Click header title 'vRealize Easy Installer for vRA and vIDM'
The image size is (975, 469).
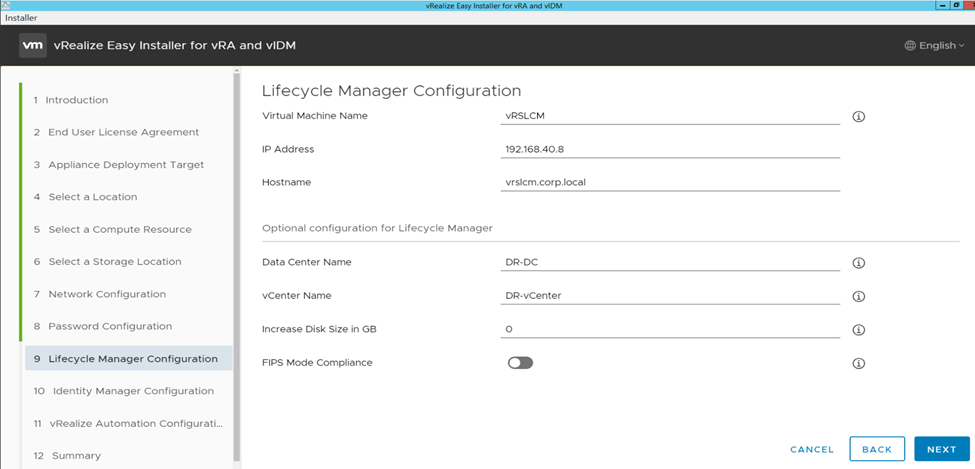[175, 45]
